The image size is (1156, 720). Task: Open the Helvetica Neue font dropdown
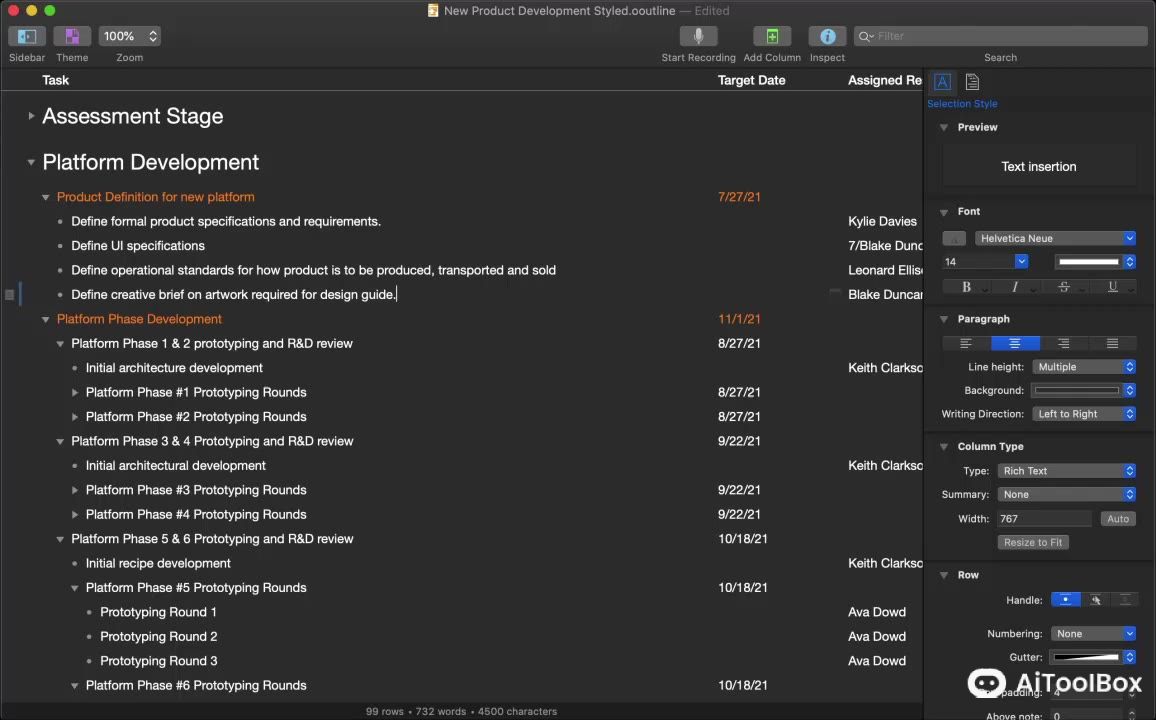(1055, 238)
